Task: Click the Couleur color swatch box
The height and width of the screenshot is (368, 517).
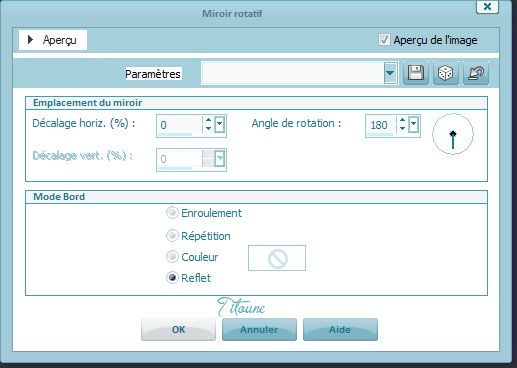Action: [x=277, y=258]
